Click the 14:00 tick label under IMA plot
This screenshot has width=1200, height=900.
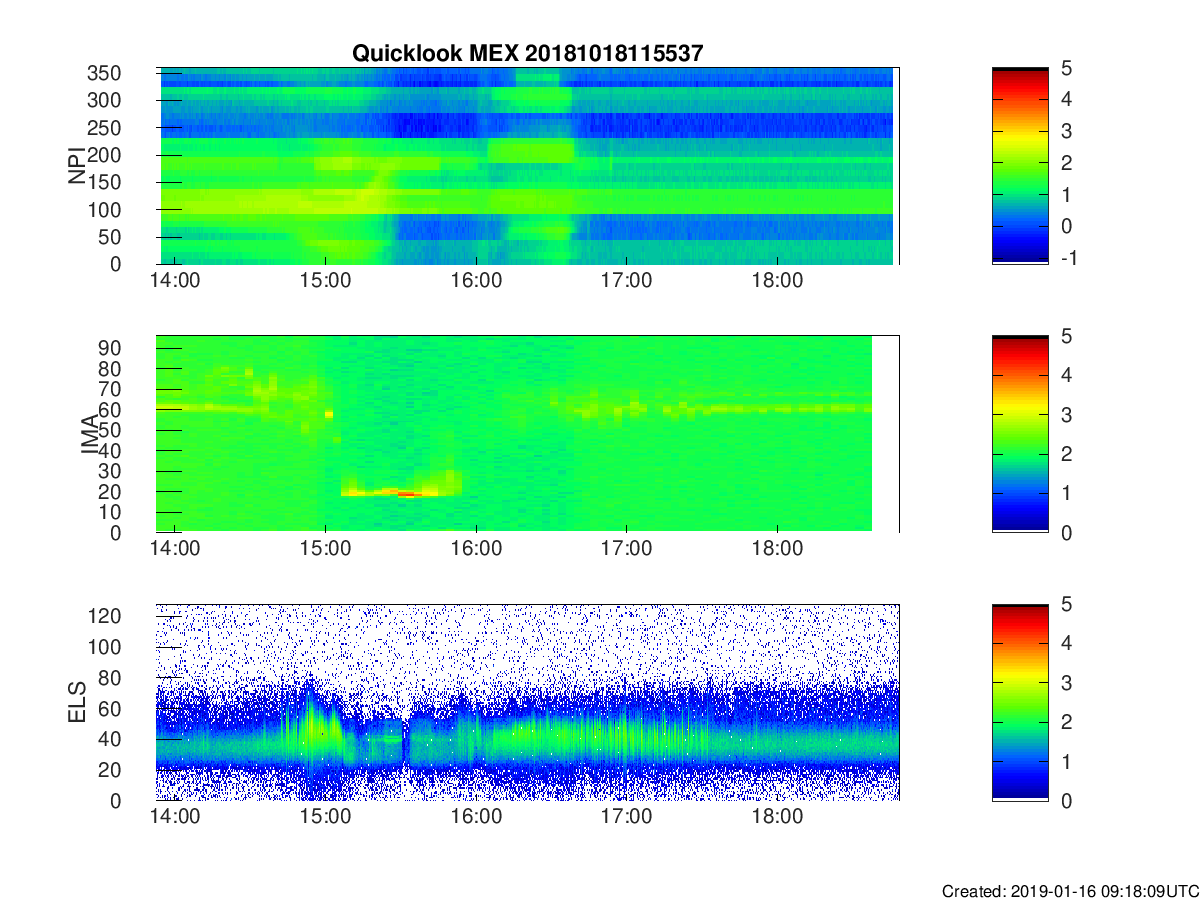tap(175, 549)
